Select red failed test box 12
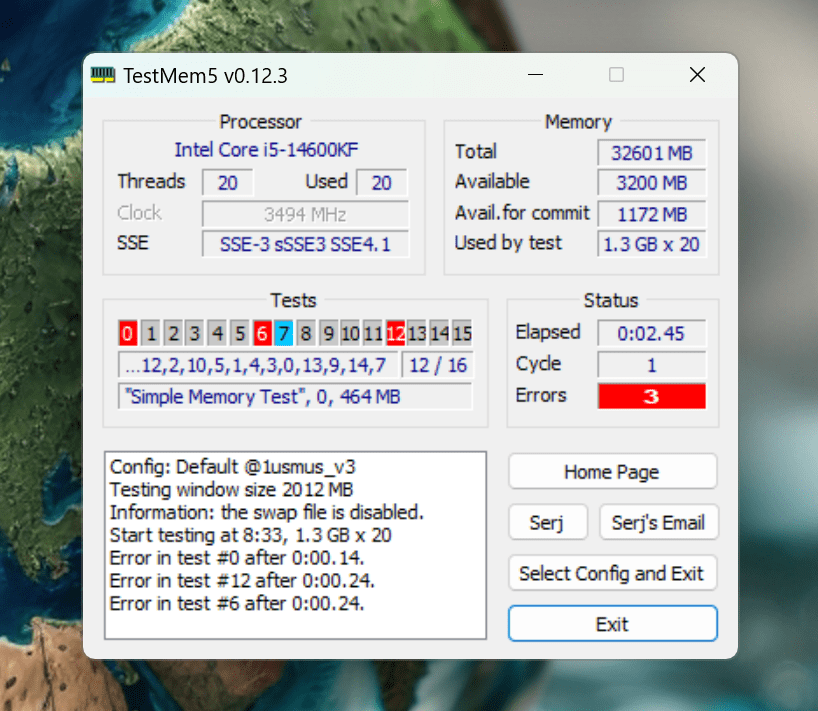This screenshot has width=818, height=711. pyautogui.click(x=395, y=333)
